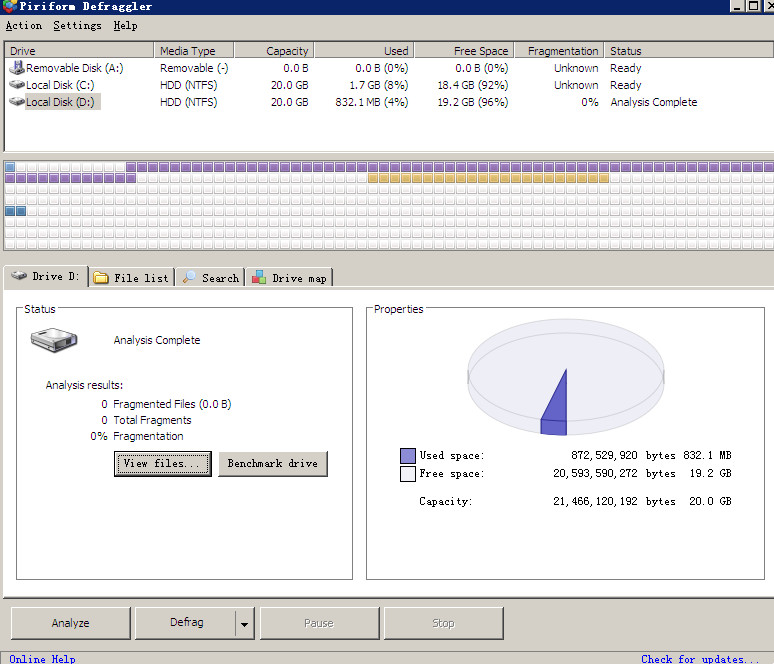Click the Benchmark drive button

(x=273, y=464)
